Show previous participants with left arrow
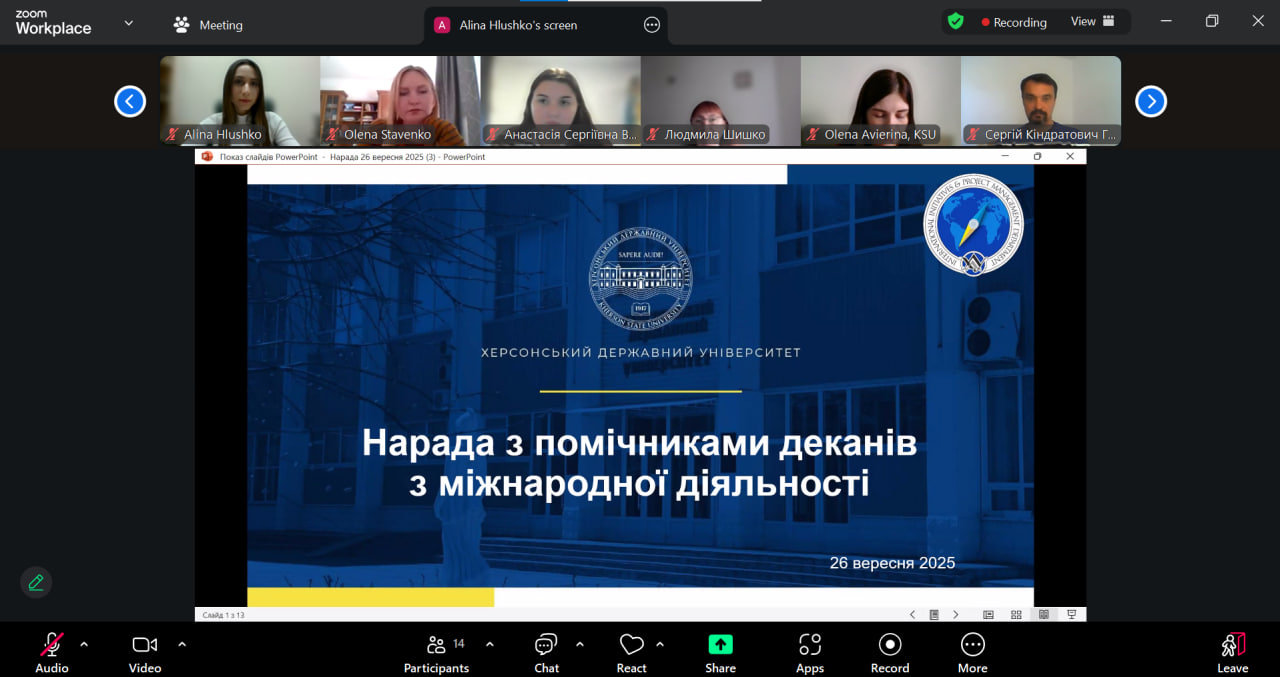This screenshot has height=677, width=1280. pos(130,101)
